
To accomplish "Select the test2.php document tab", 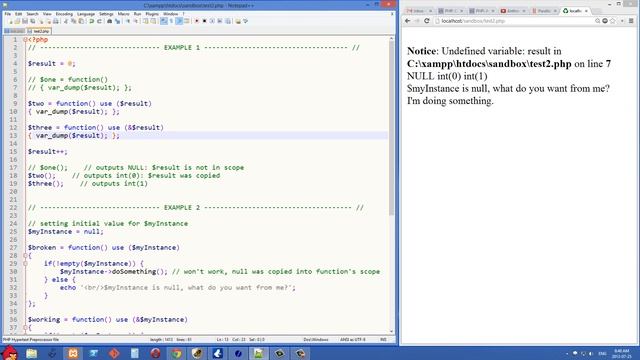I will tap(39, 31).
